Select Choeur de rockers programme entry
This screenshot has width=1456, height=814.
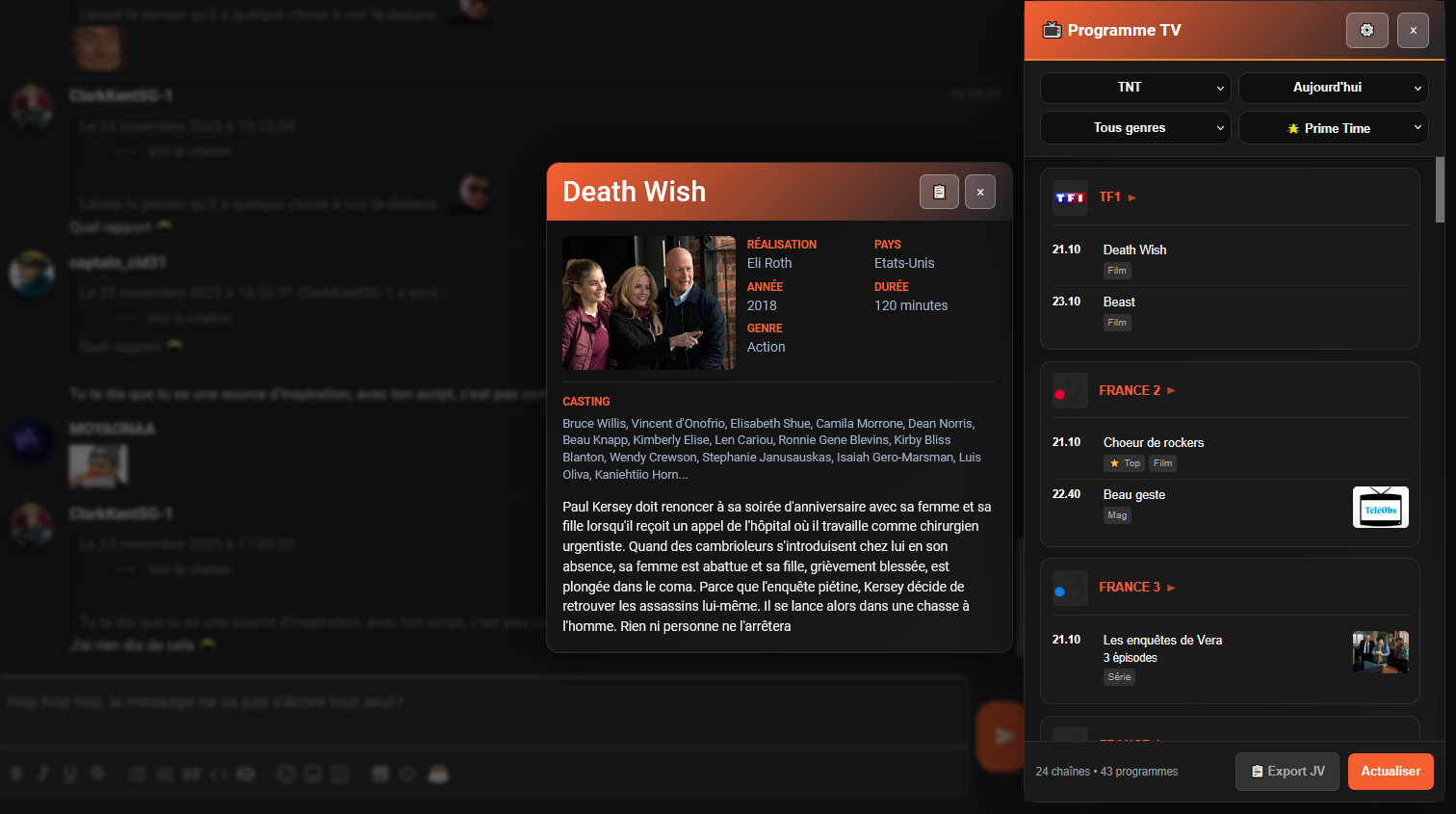point(1153,443)
